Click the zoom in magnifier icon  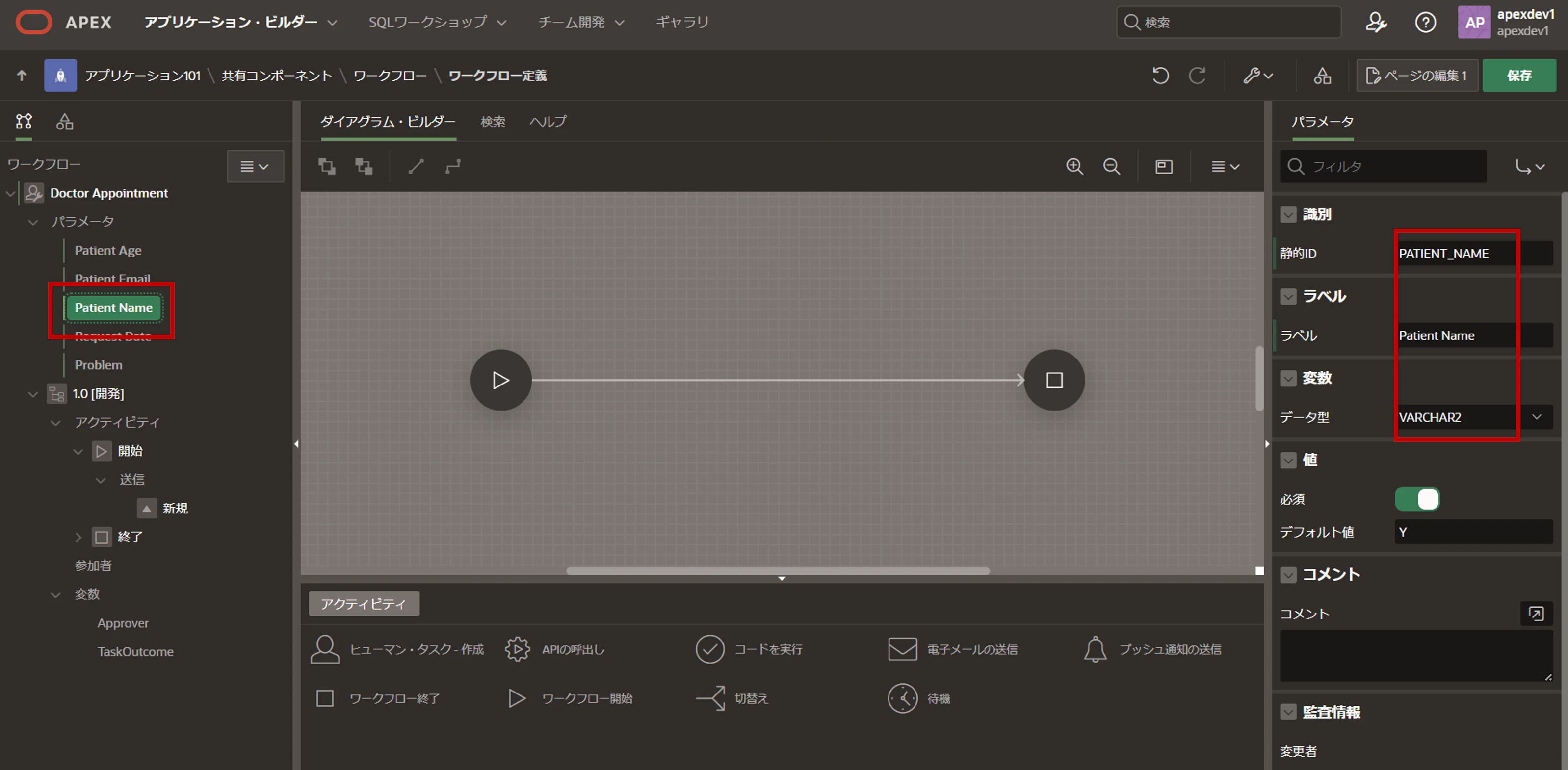pyautogui.click(x=1074, y=166)
